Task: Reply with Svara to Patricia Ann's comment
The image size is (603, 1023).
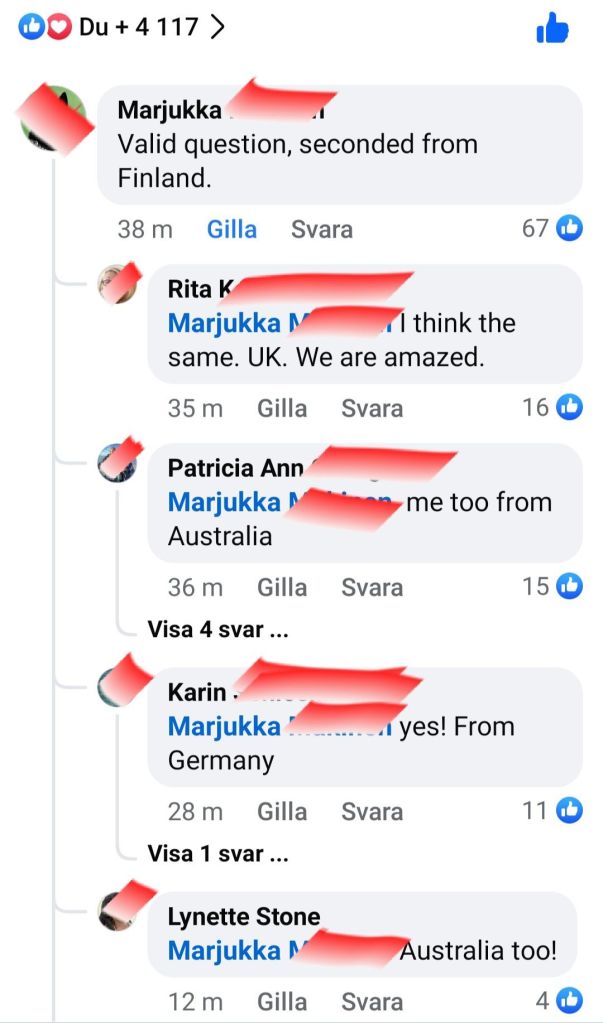Action: point(372,588)
